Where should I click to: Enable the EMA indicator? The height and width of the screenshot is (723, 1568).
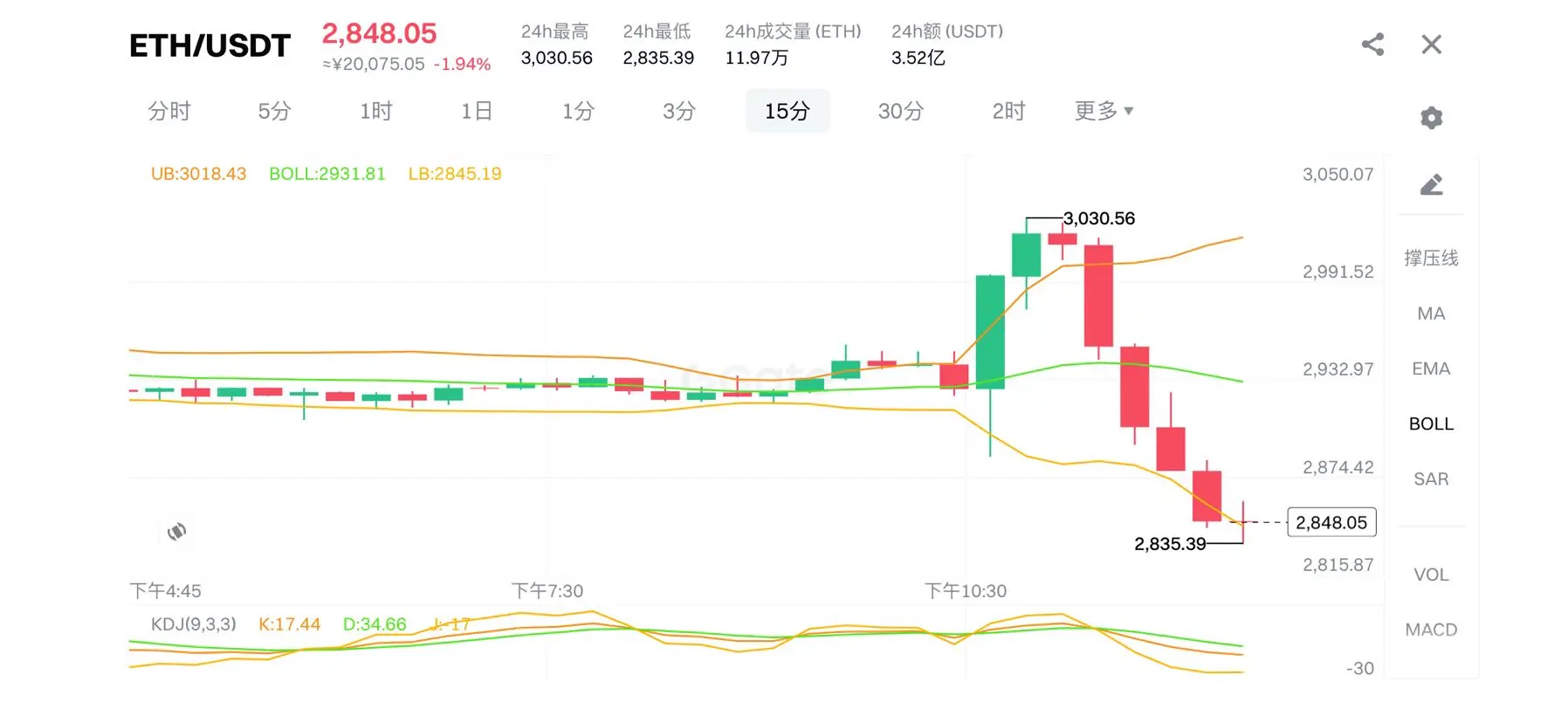click(x=1431, y=368)
